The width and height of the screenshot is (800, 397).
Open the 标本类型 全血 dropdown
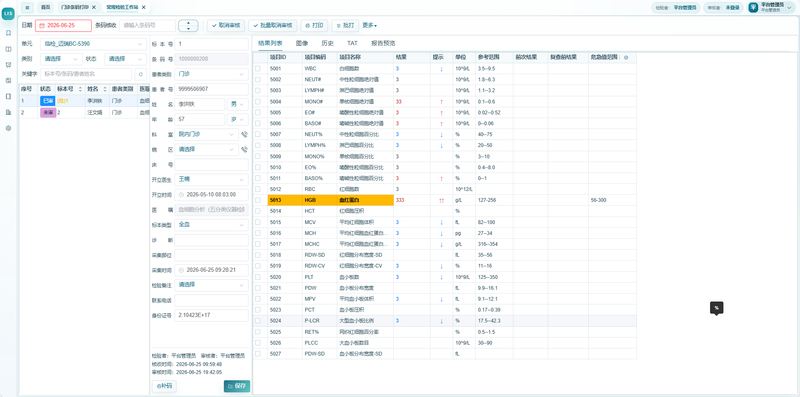tap(211, 224)
